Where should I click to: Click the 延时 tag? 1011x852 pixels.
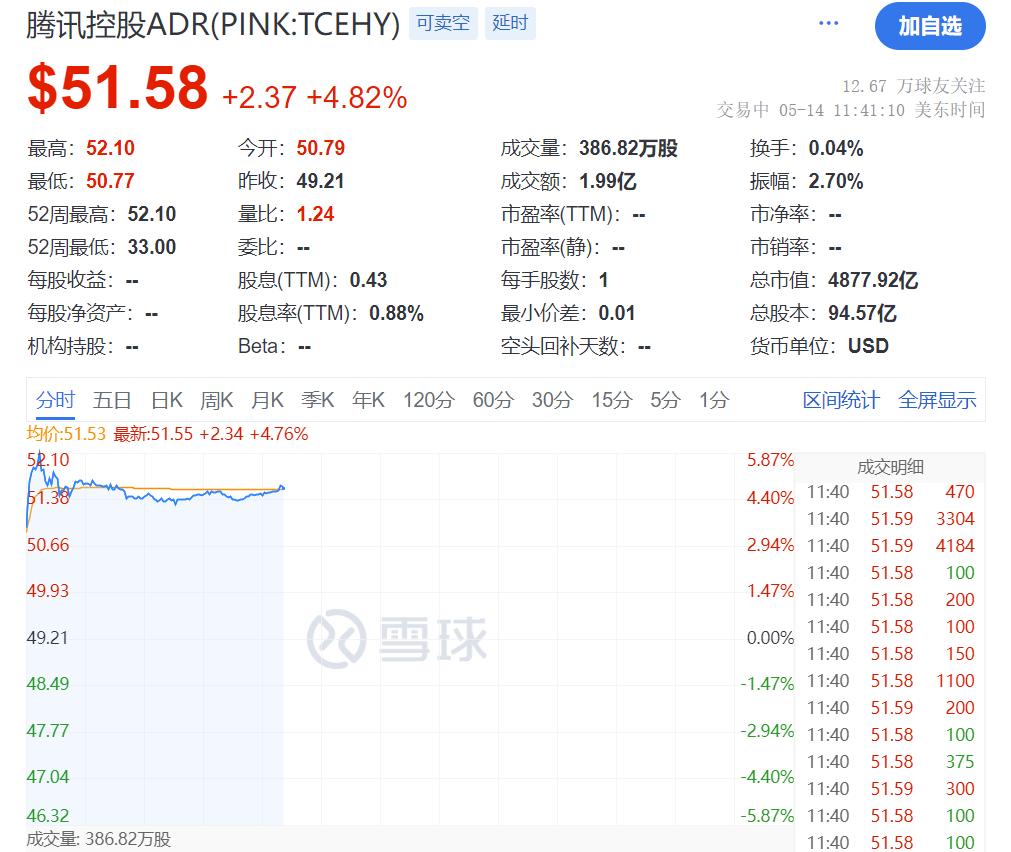coord(510,23)
